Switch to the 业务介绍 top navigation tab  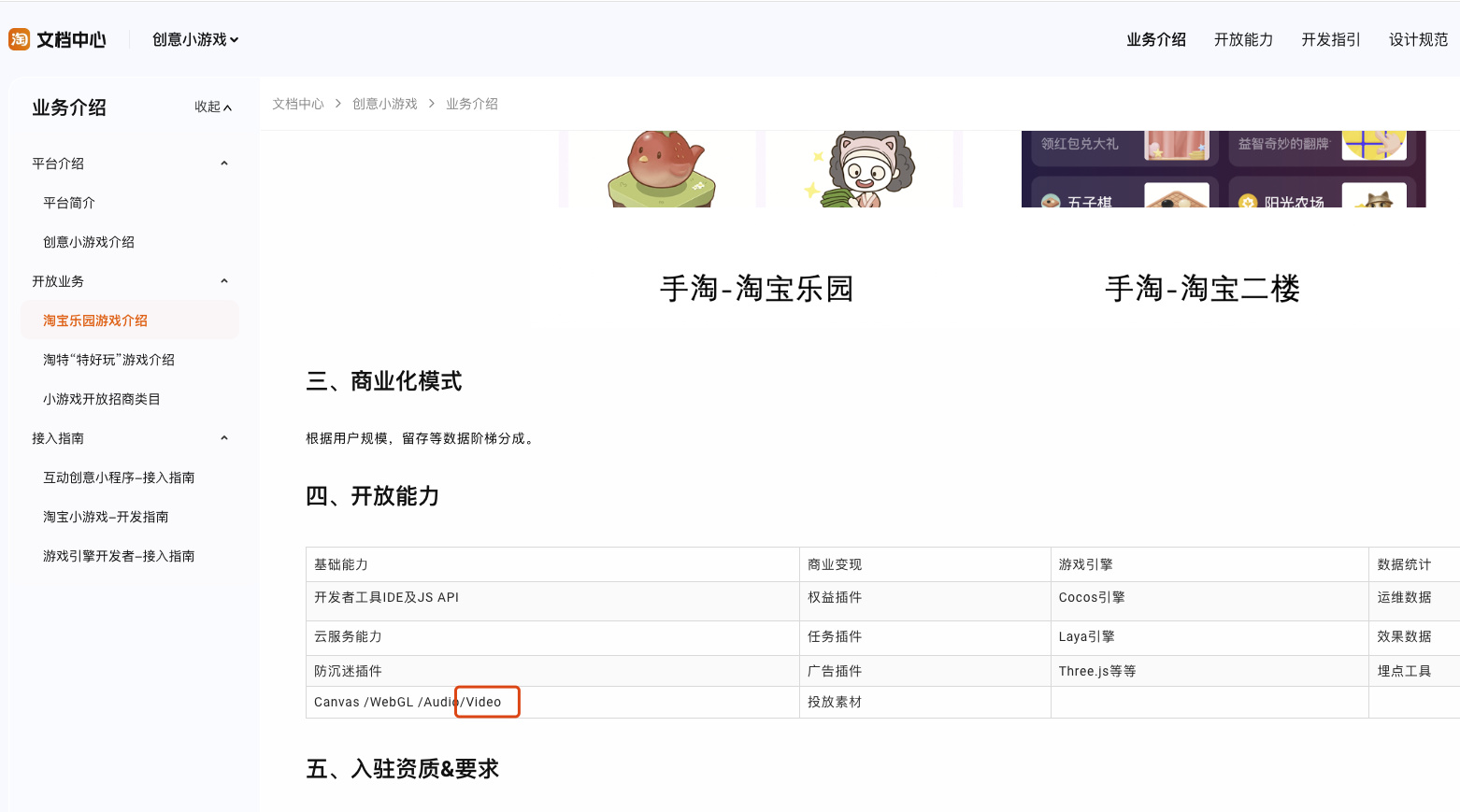pyautogui.click(x=1156, y=39)
